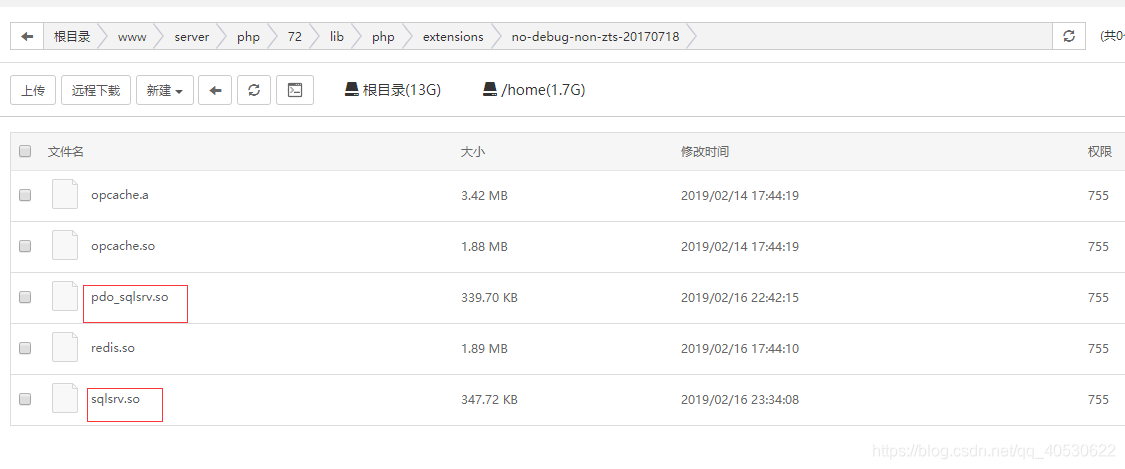Open the sqlsrv.so file name
Screen dimensions: 1125x469
pos(115,399)
